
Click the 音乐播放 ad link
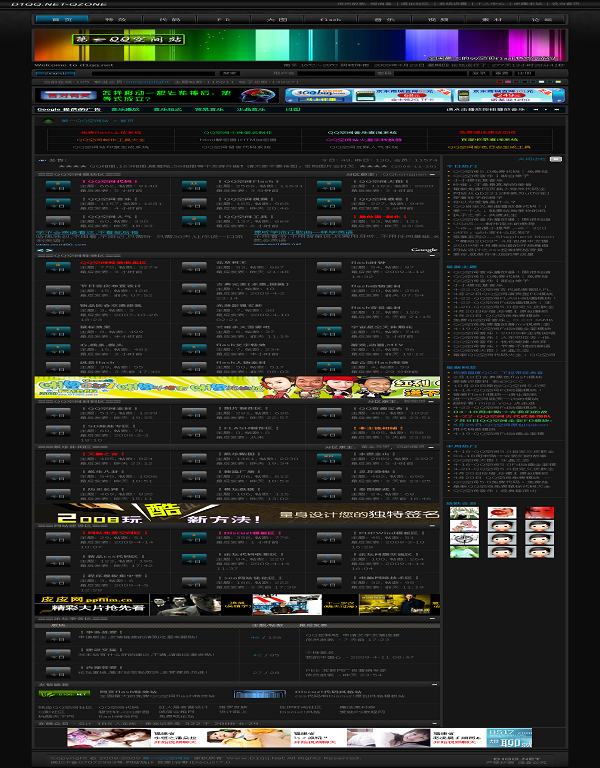pyautogui.click(x=125, y=109)
